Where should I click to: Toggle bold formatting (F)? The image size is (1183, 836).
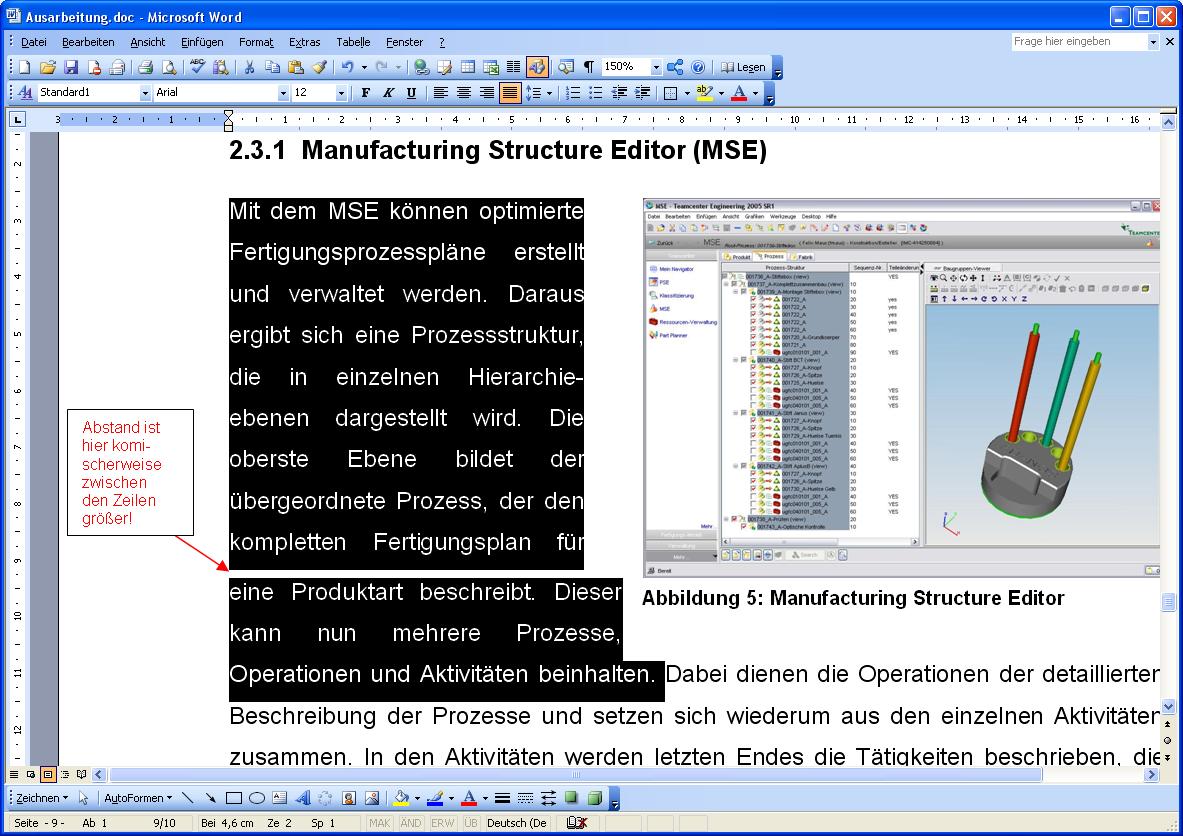365,93
